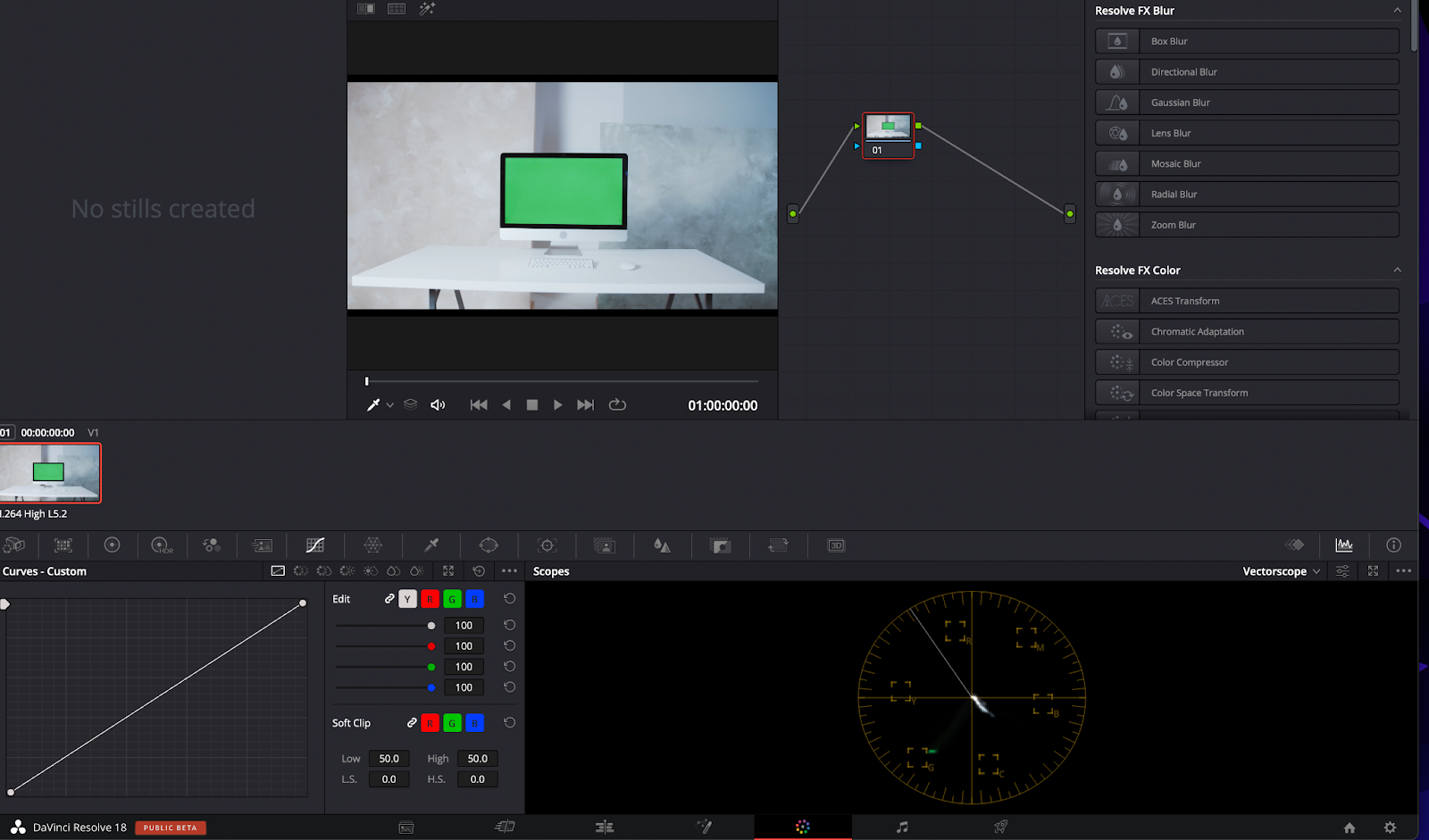
Task: Toggle the green channel curve editing
Action: point(452,599)
